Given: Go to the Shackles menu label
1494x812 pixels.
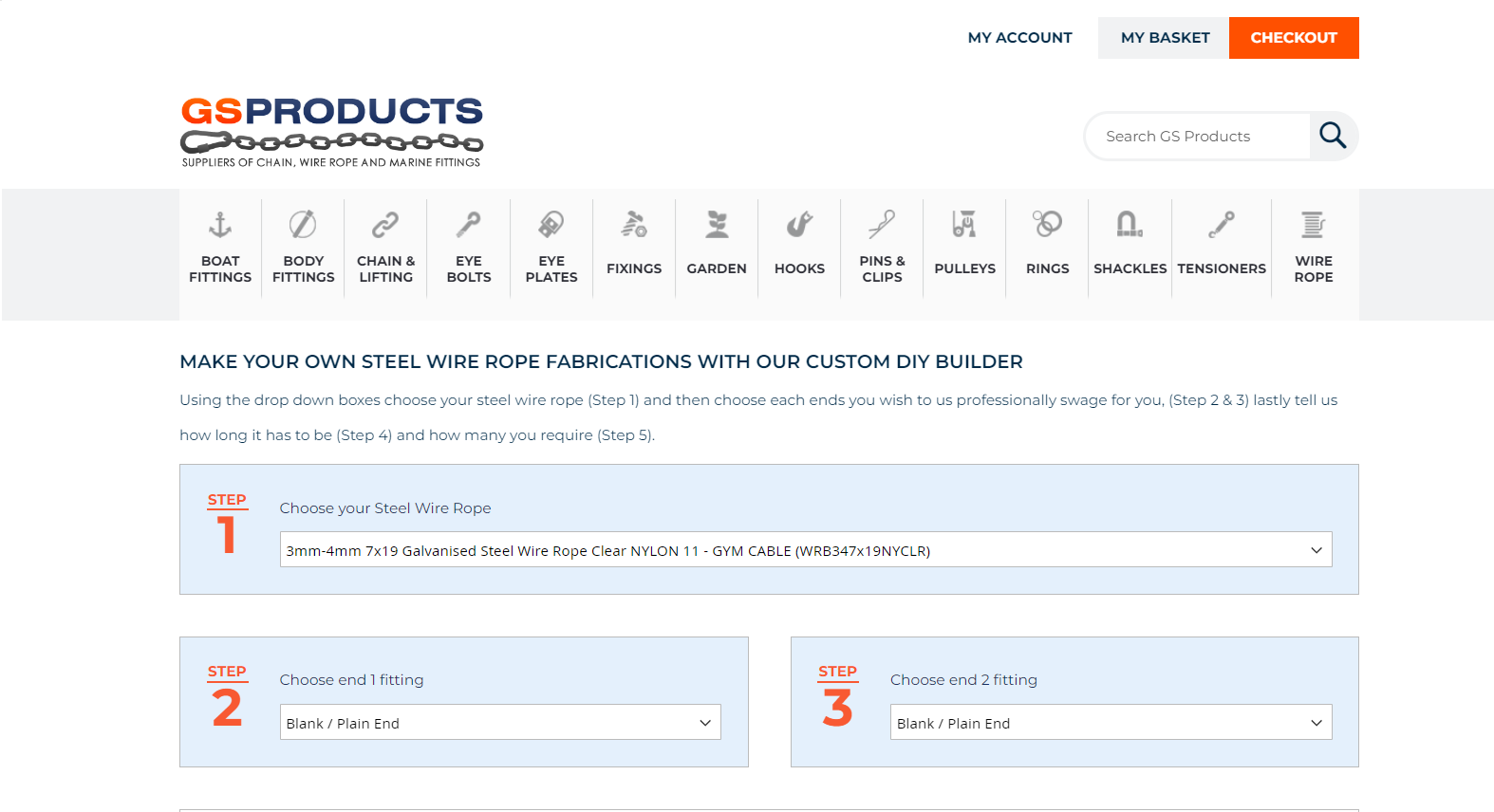Looking at the screenshot, I should click(1130, 268).
